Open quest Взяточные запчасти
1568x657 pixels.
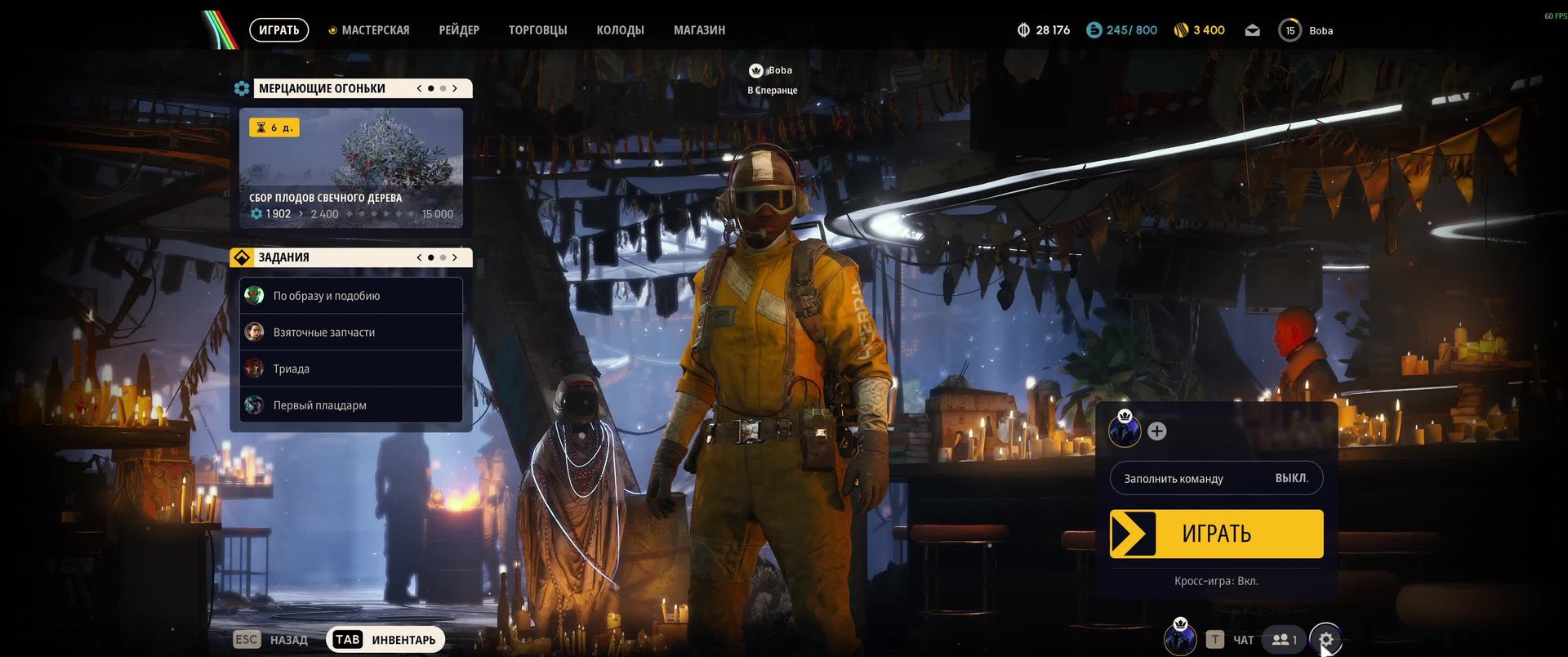click(x=351, y=333)
